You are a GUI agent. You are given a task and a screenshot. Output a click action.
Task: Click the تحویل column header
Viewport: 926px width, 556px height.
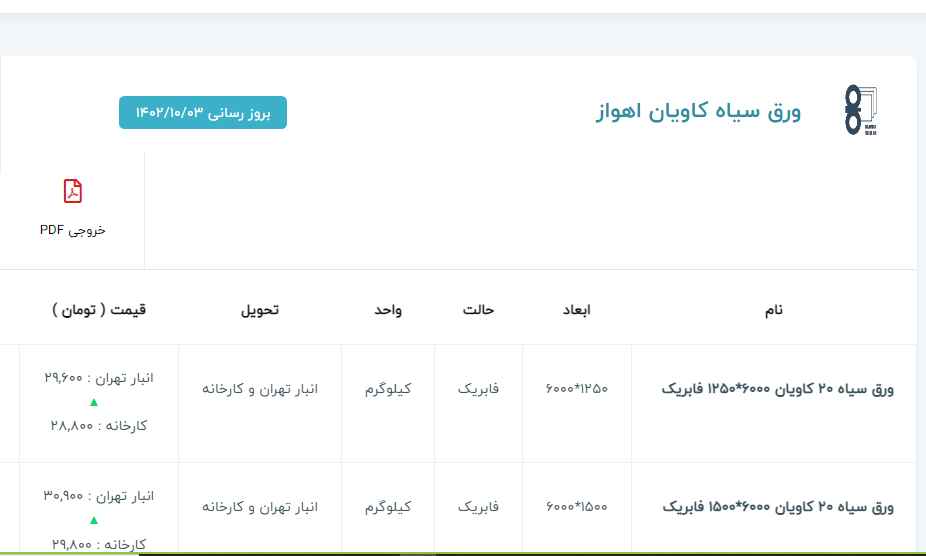(x=260, y=310)
